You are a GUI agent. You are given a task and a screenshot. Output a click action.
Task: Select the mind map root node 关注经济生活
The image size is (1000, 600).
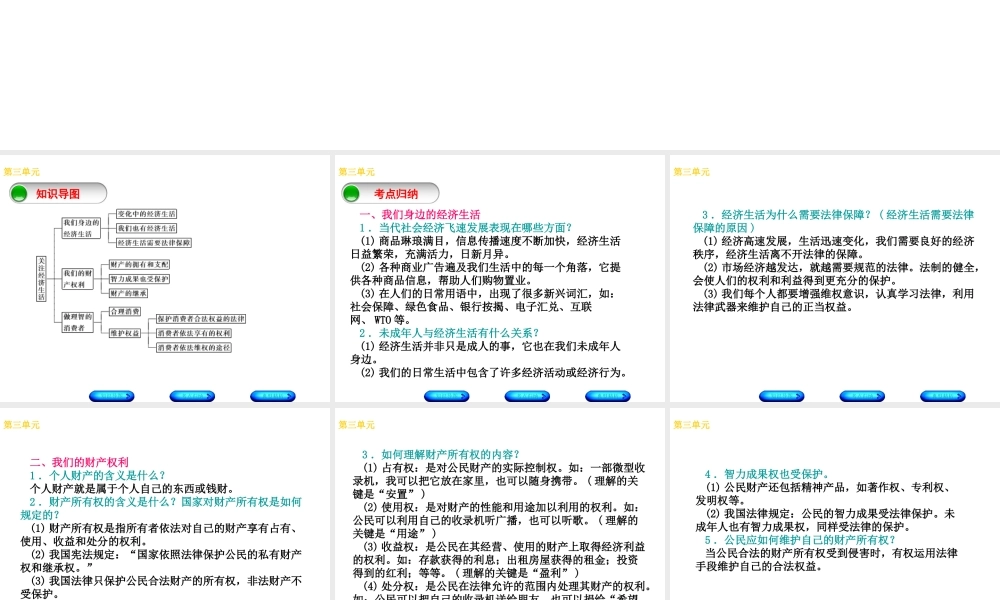click(x=41, y=279)
